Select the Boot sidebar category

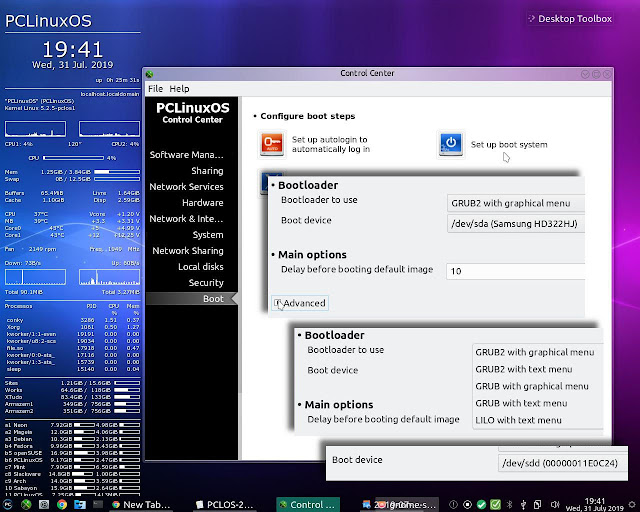pyautogui.click(x=192, y=298)
